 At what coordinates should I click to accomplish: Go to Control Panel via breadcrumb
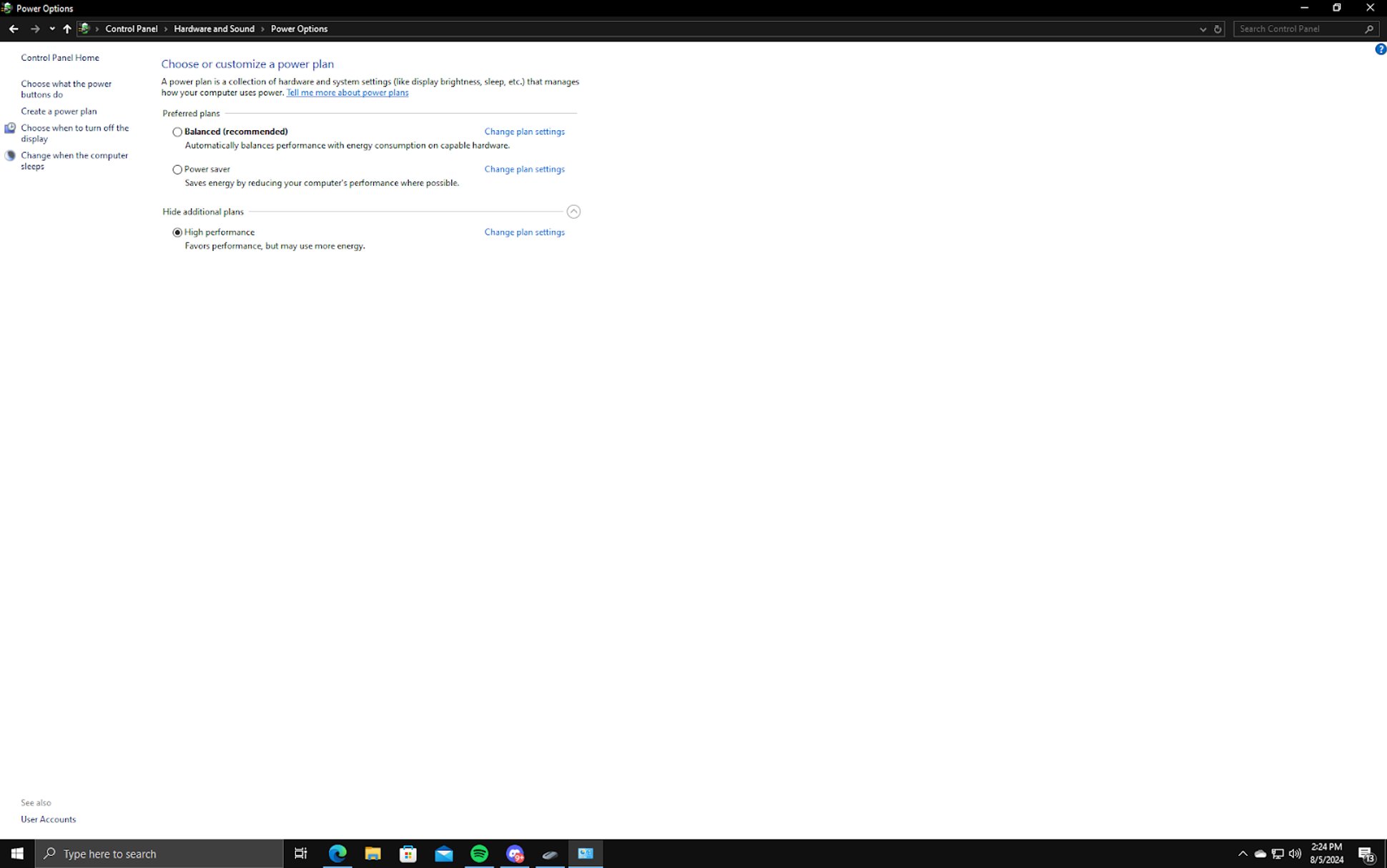(132, 29)
